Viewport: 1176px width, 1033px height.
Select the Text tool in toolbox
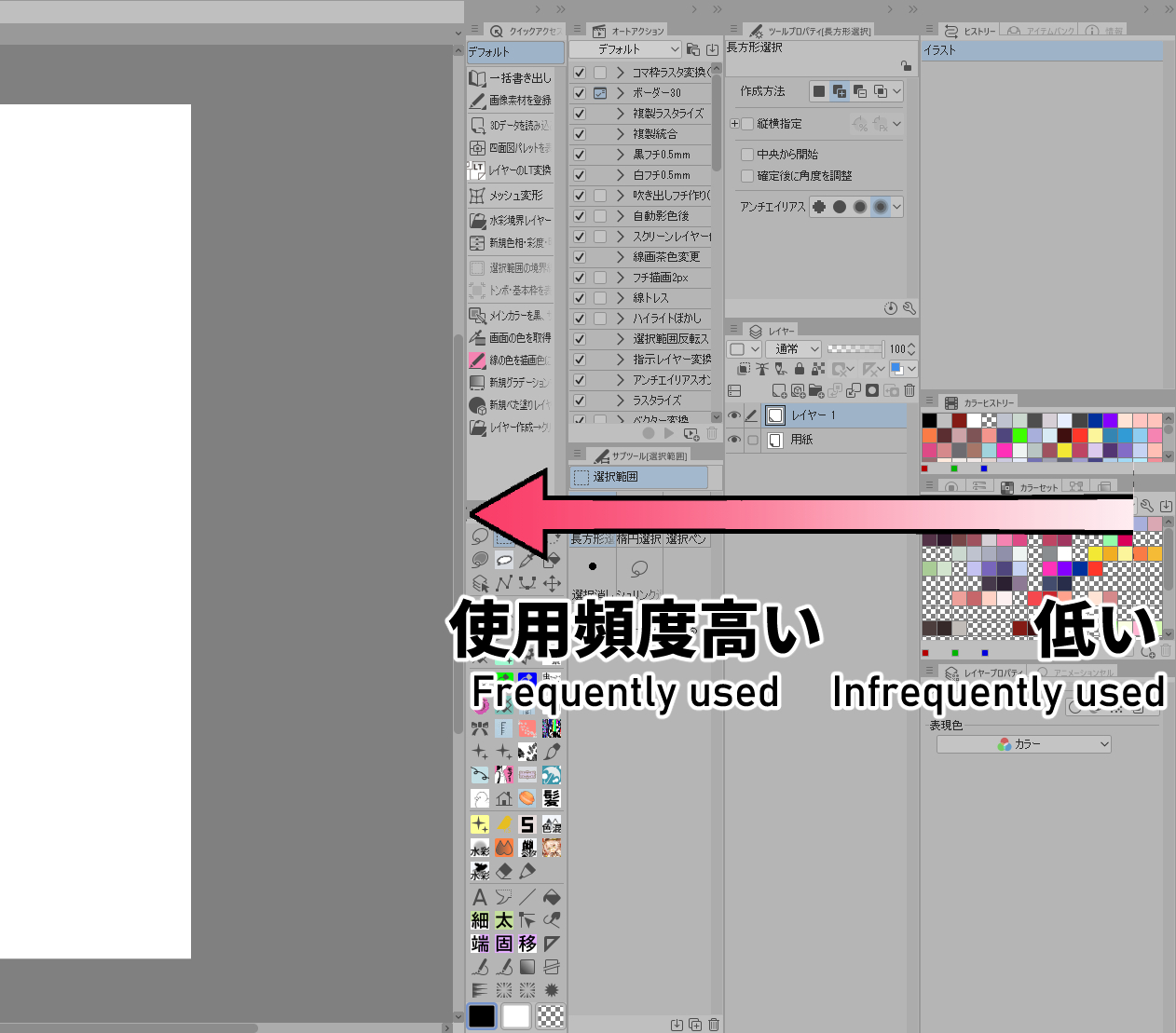pyautogui.click(x=480, y=897)
